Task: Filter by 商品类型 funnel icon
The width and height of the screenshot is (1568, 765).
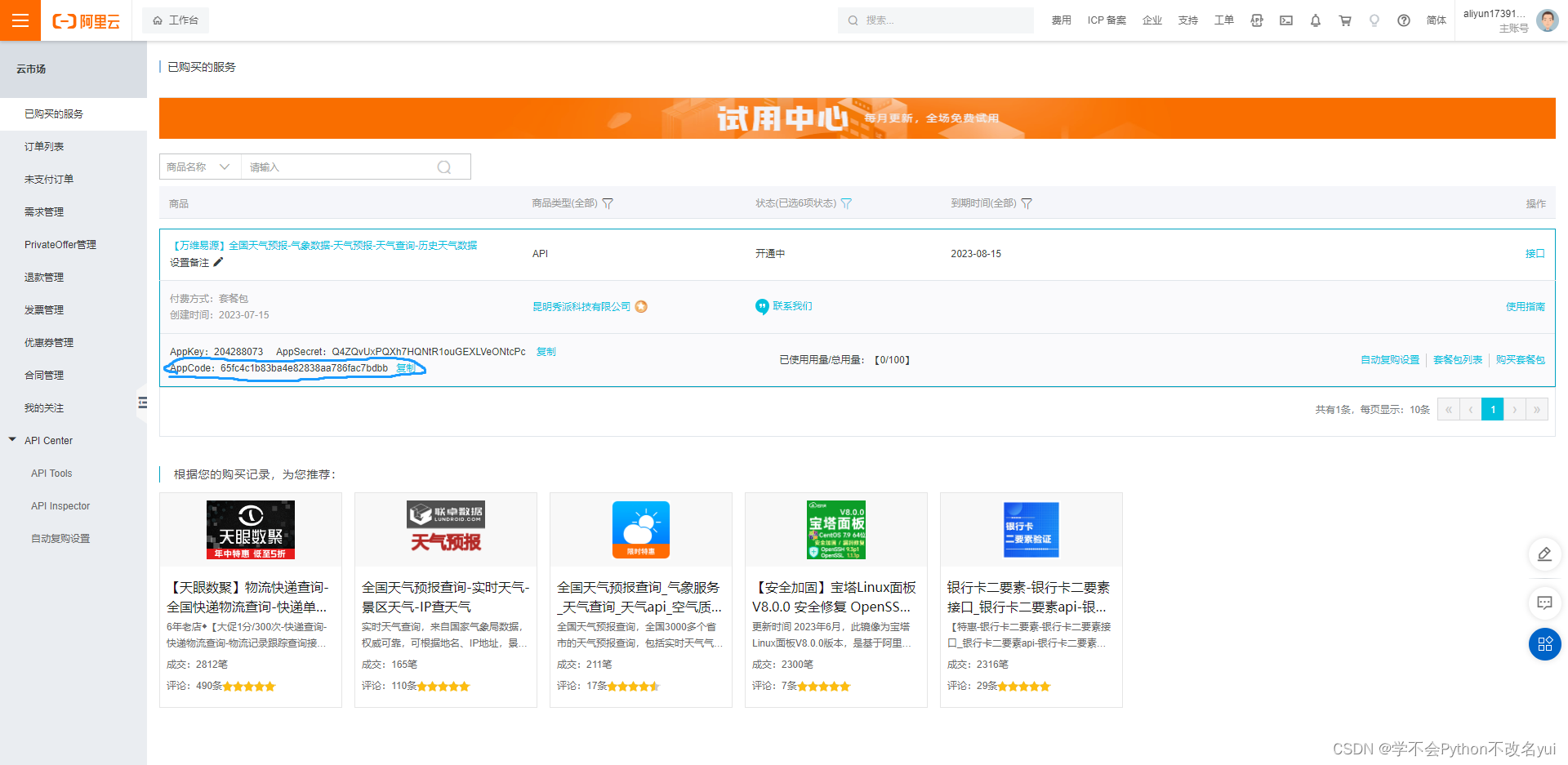Action: click(x=608, y=203)
